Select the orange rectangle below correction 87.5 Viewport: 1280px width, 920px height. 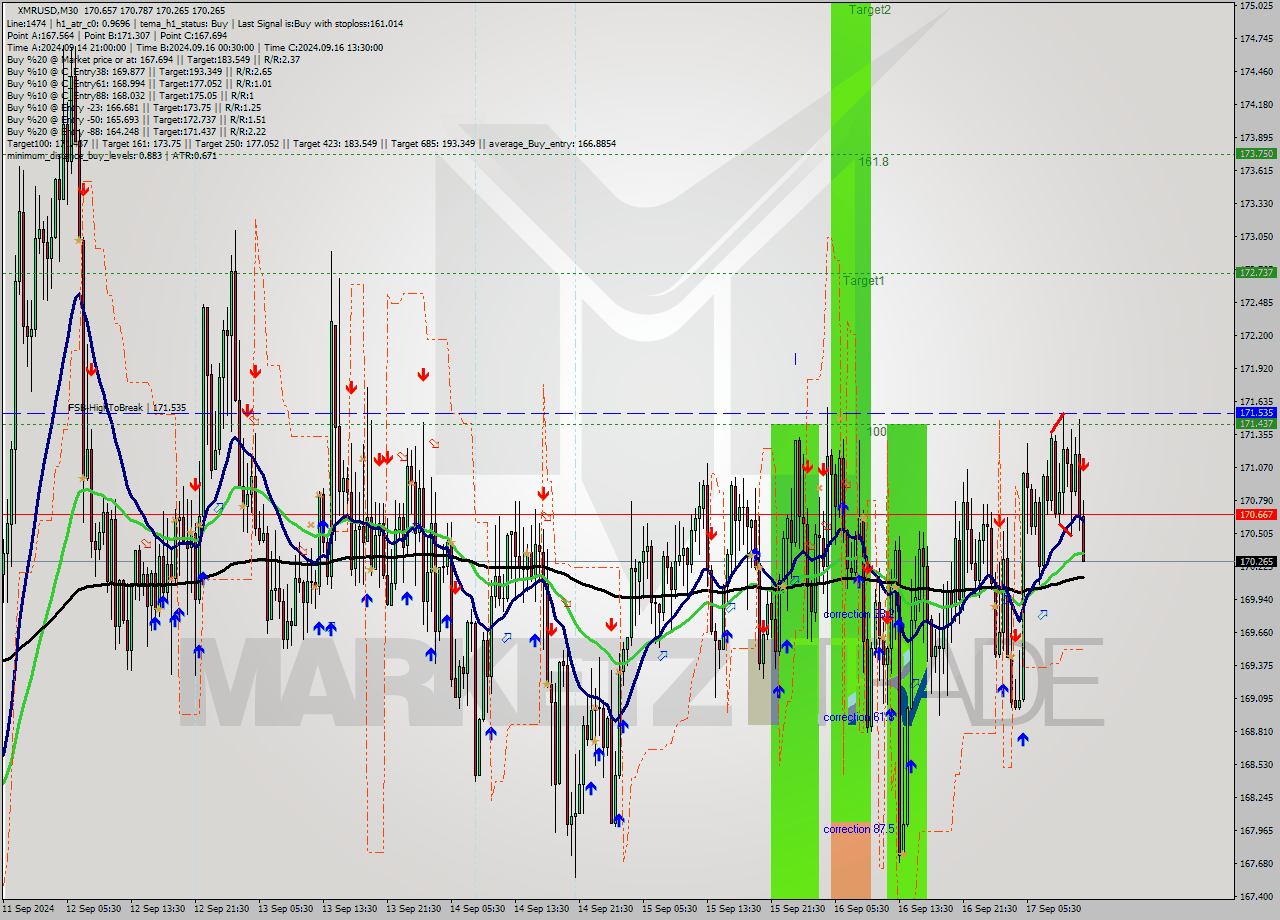[x=851, y=860]
